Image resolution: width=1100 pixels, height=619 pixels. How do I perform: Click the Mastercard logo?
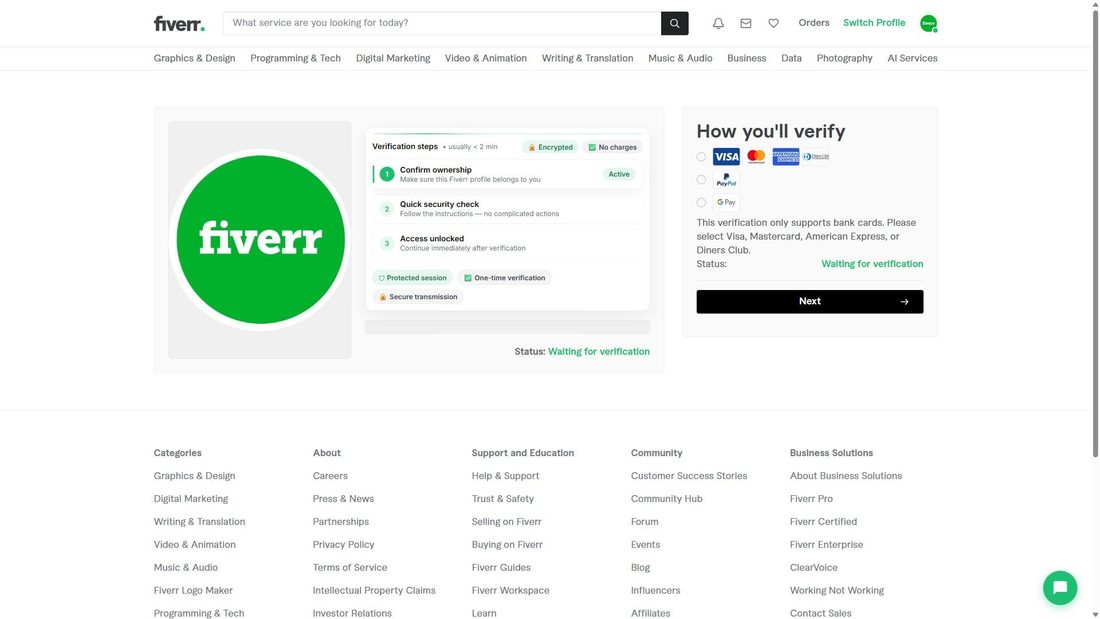pos(756,157)
